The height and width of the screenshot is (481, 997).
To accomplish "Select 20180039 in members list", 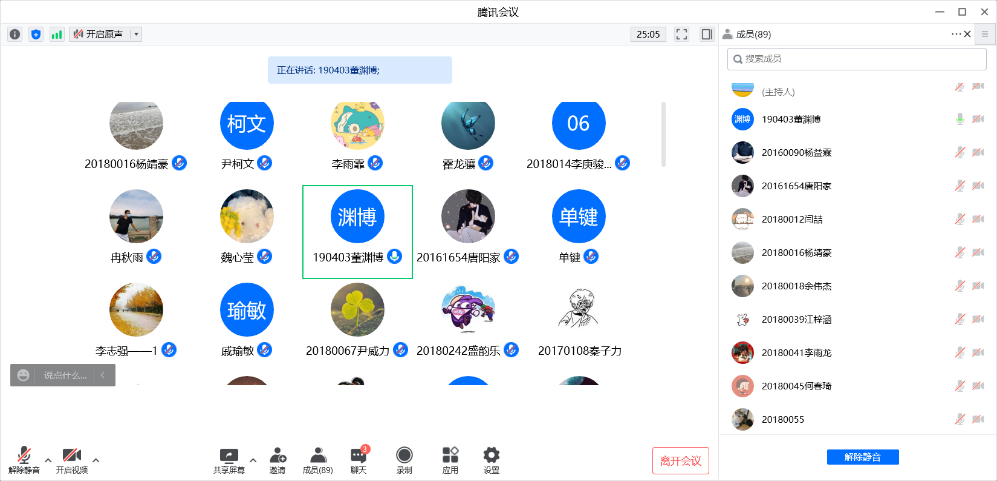I will coord(858,319).
